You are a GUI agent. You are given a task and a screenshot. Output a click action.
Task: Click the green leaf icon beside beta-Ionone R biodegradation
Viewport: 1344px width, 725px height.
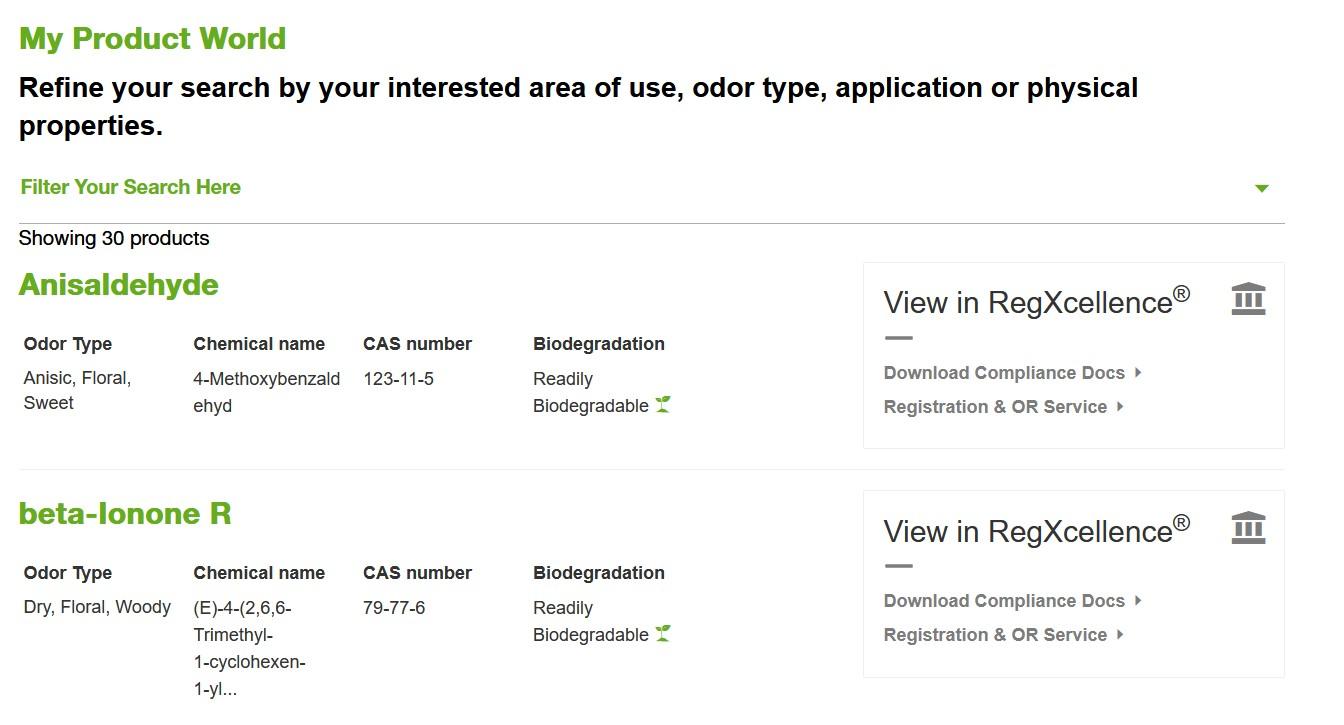pyautogui.click(x=662, y=634)
